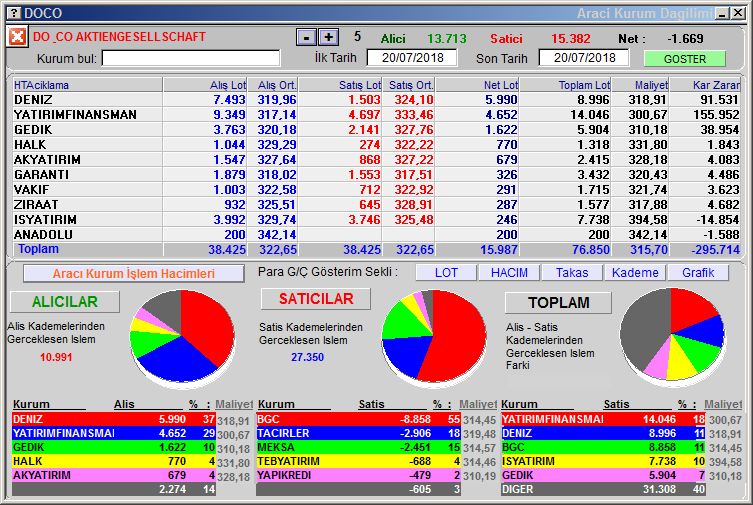The width and height of the screenshot is (753, 505).
Task: Sort by Kar Zarar column header
Action: coord(705,85)
